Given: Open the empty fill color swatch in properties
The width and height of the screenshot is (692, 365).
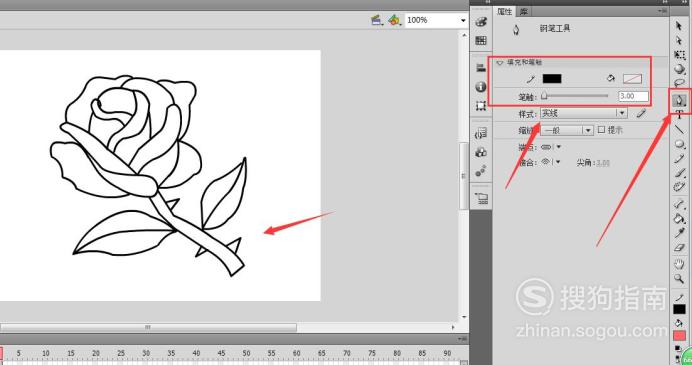Looking at the screenshot, I should click(x=632, y=79).
